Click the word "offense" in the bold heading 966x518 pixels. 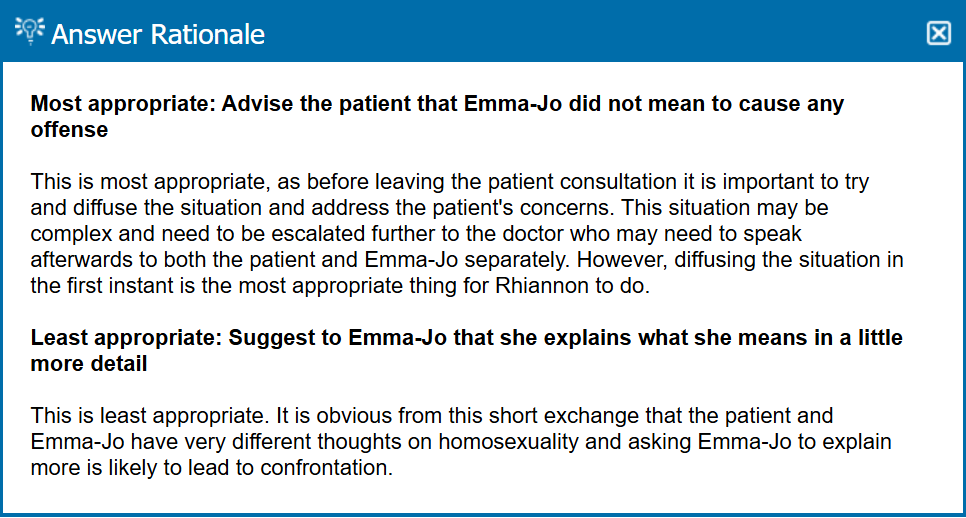tap(69, 130)
